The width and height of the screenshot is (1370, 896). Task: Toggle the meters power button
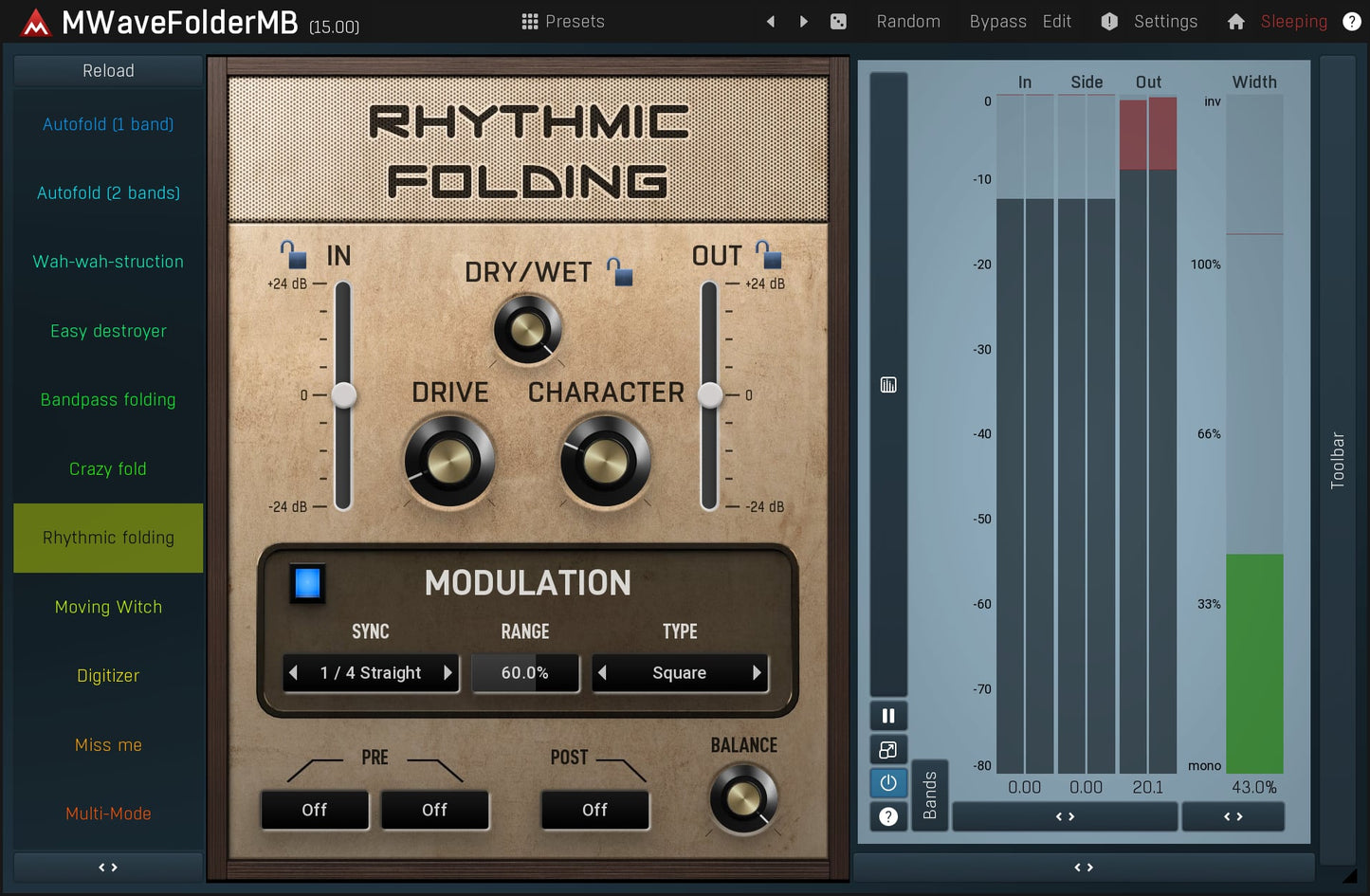point(888,783)
